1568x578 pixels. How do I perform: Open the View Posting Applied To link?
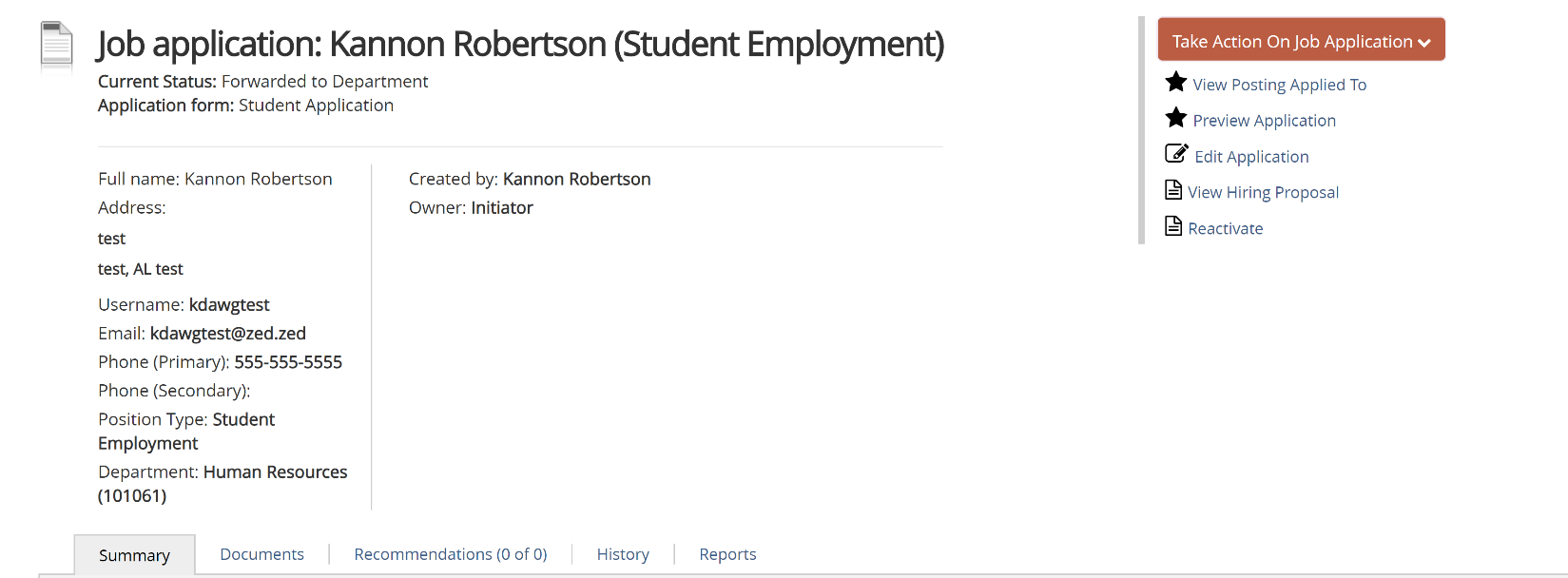(1279, 86)
